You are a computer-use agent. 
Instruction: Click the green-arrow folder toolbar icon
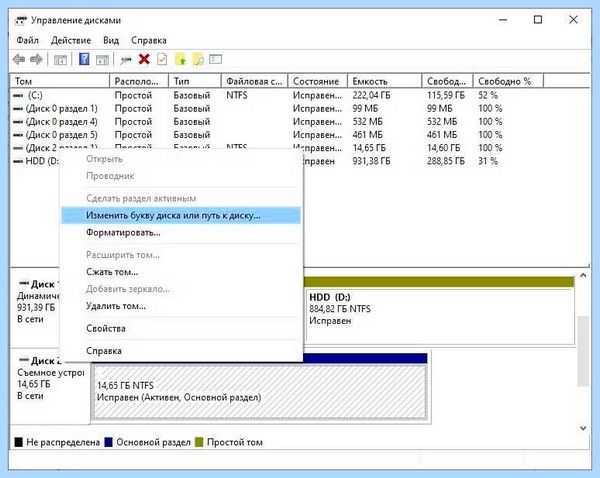tap(180, 59)
